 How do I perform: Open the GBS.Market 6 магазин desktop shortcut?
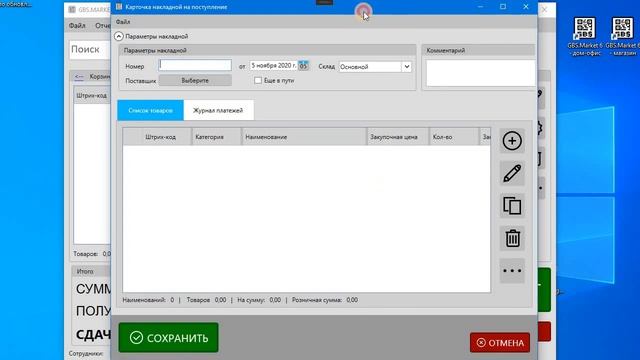click(622, 36)
